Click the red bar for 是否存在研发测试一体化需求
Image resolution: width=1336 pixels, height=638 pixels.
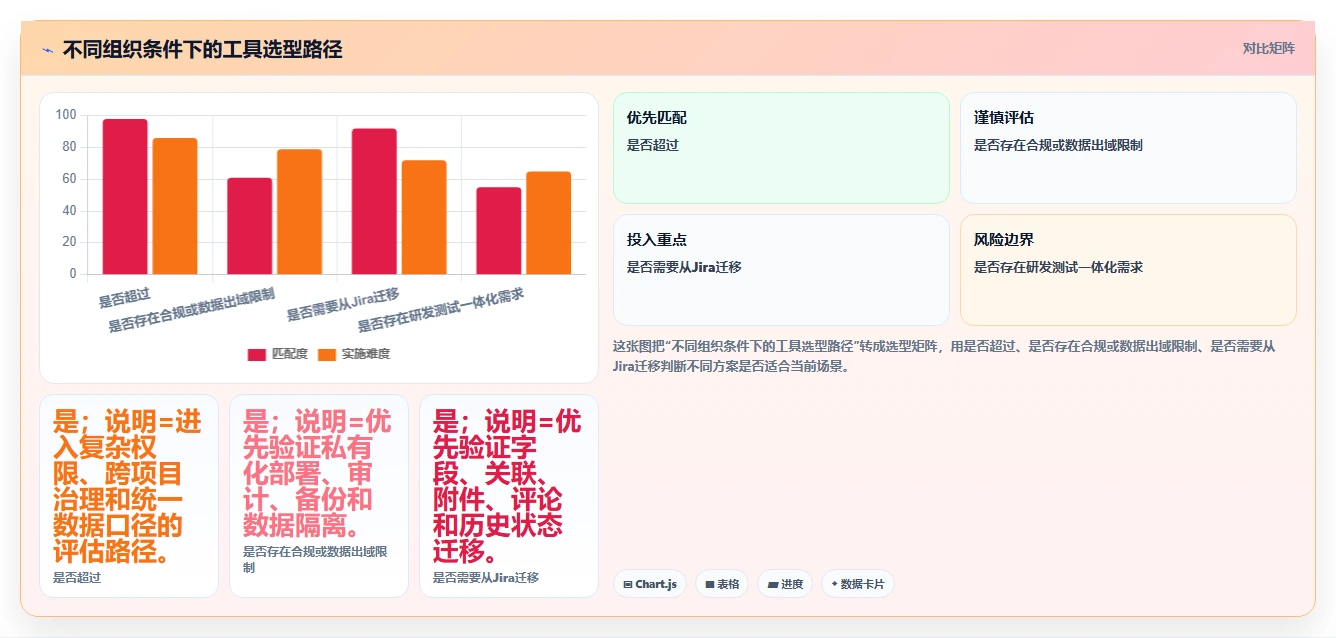click(499, 231)
